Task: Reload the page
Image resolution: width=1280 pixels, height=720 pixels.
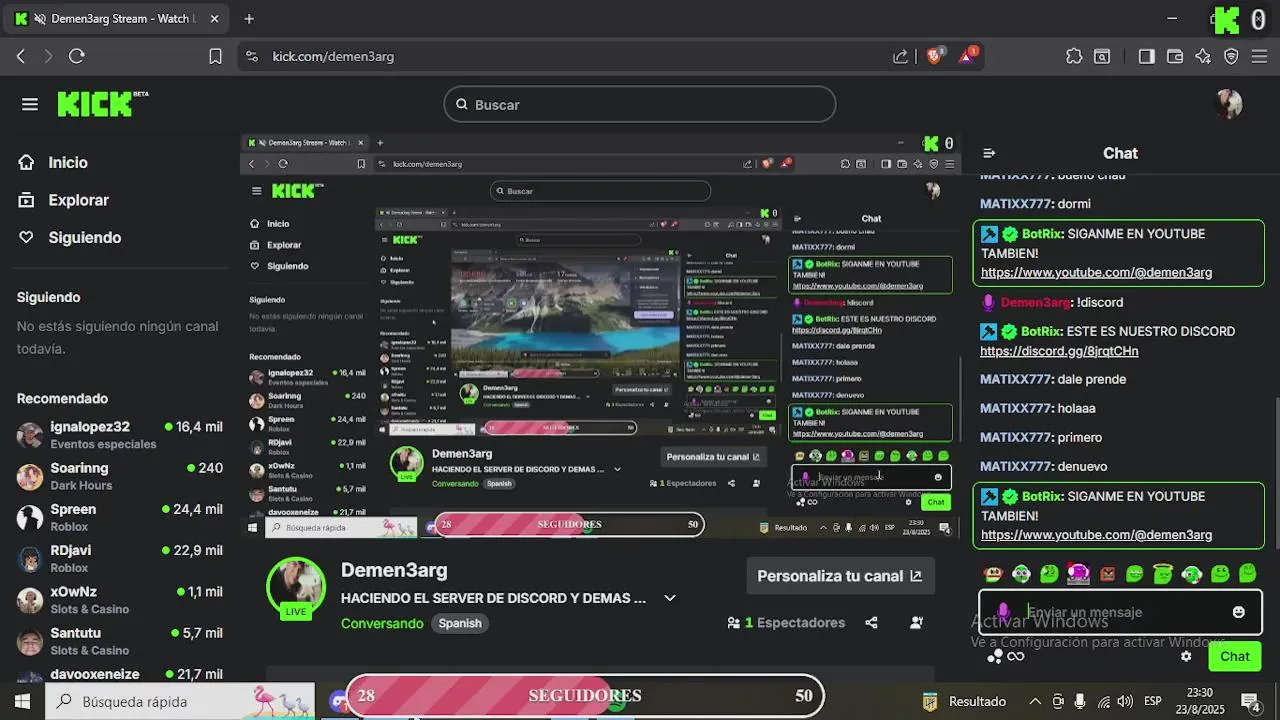Action: 77,56
